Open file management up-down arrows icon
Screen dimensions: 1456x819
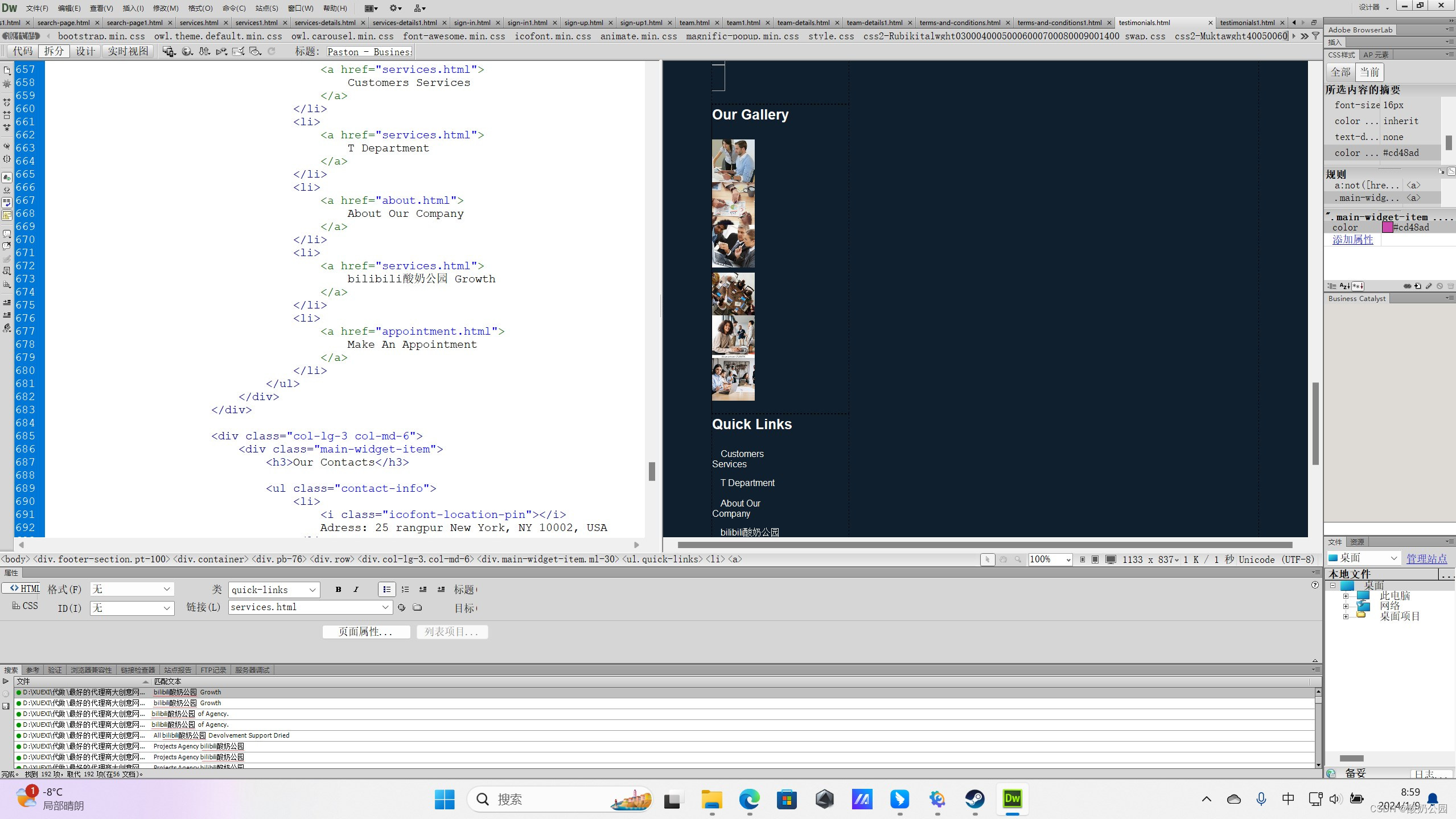pyautogui.click(x=204, y=51)
